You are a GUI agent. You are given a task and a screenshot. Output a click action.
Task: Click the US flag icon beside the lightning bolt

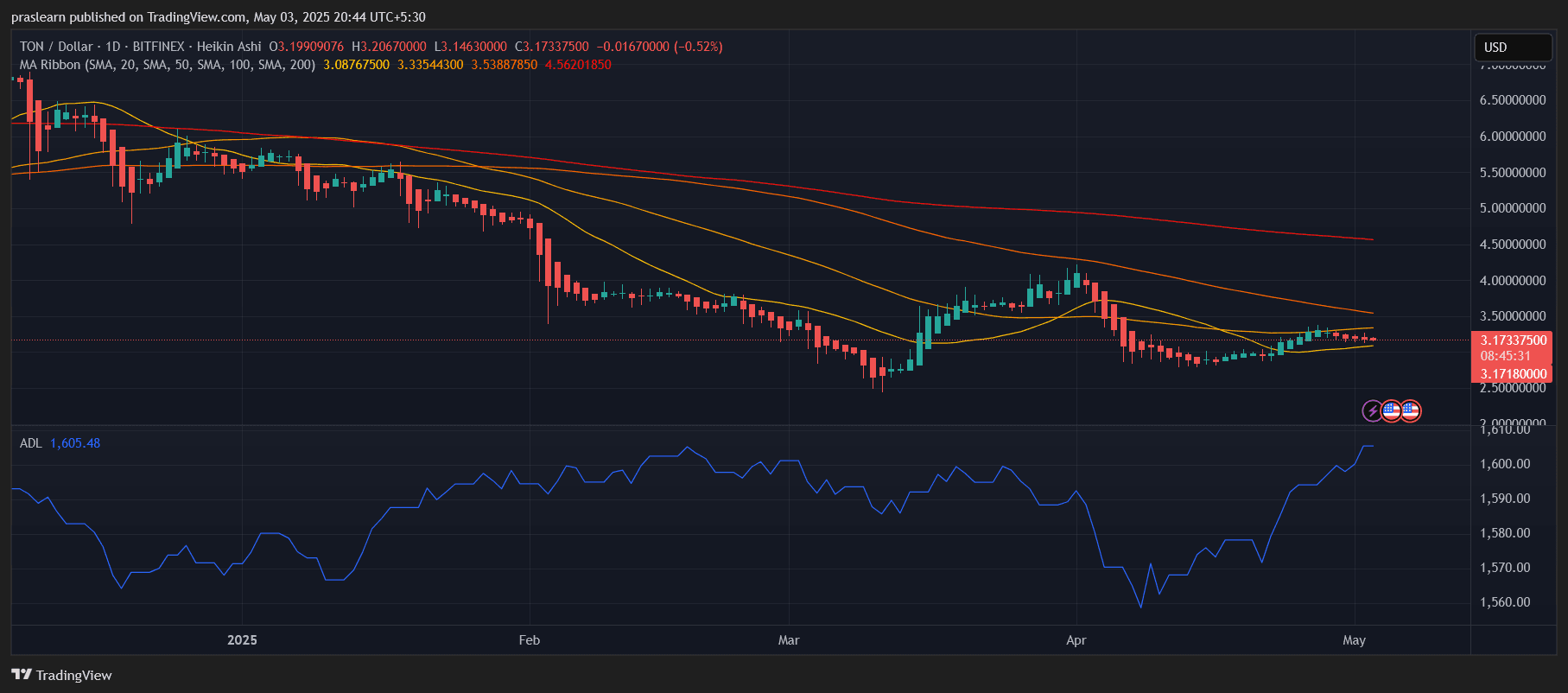(x=1391, y=411)
